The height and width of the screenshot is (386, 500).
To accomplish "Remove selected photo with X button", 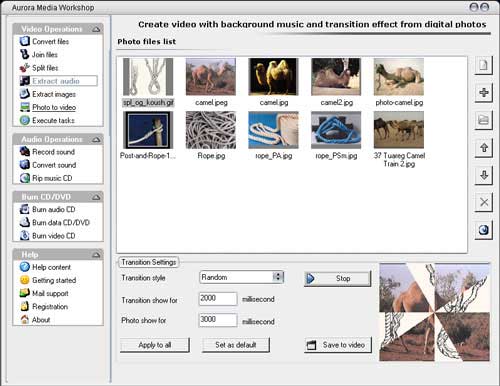I will click(x=483, y=202).
